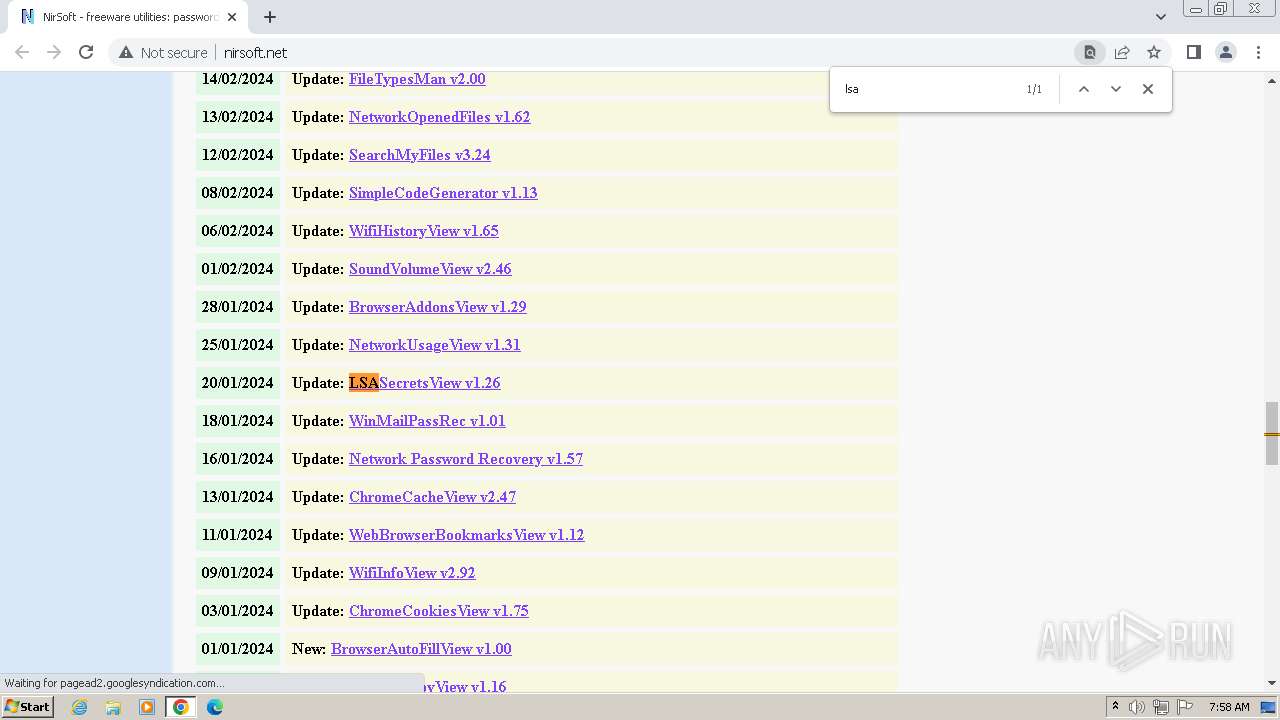Screen dimensions: 1280x720
Task: Click the date 14/02/2024 cell
Action: (x=238, y=82)
